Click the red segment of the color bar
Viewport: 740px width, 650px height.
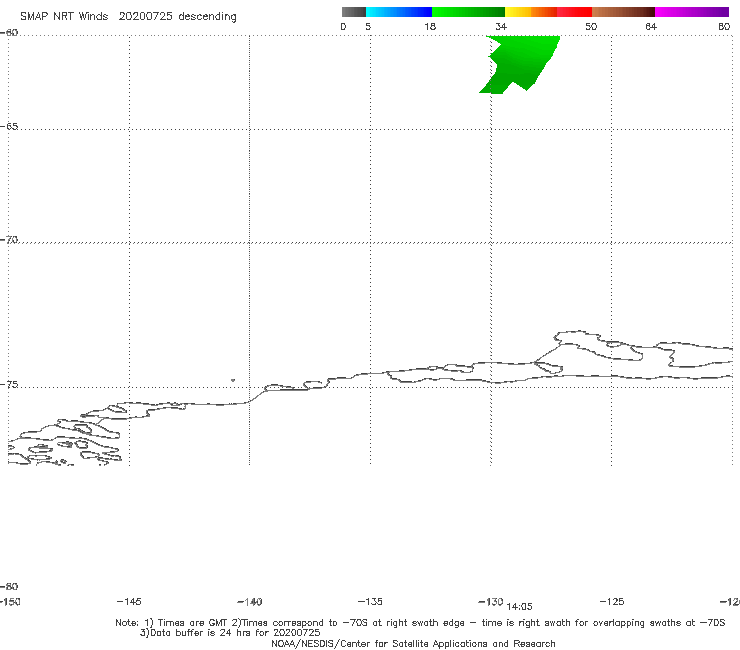coord(574,12)
